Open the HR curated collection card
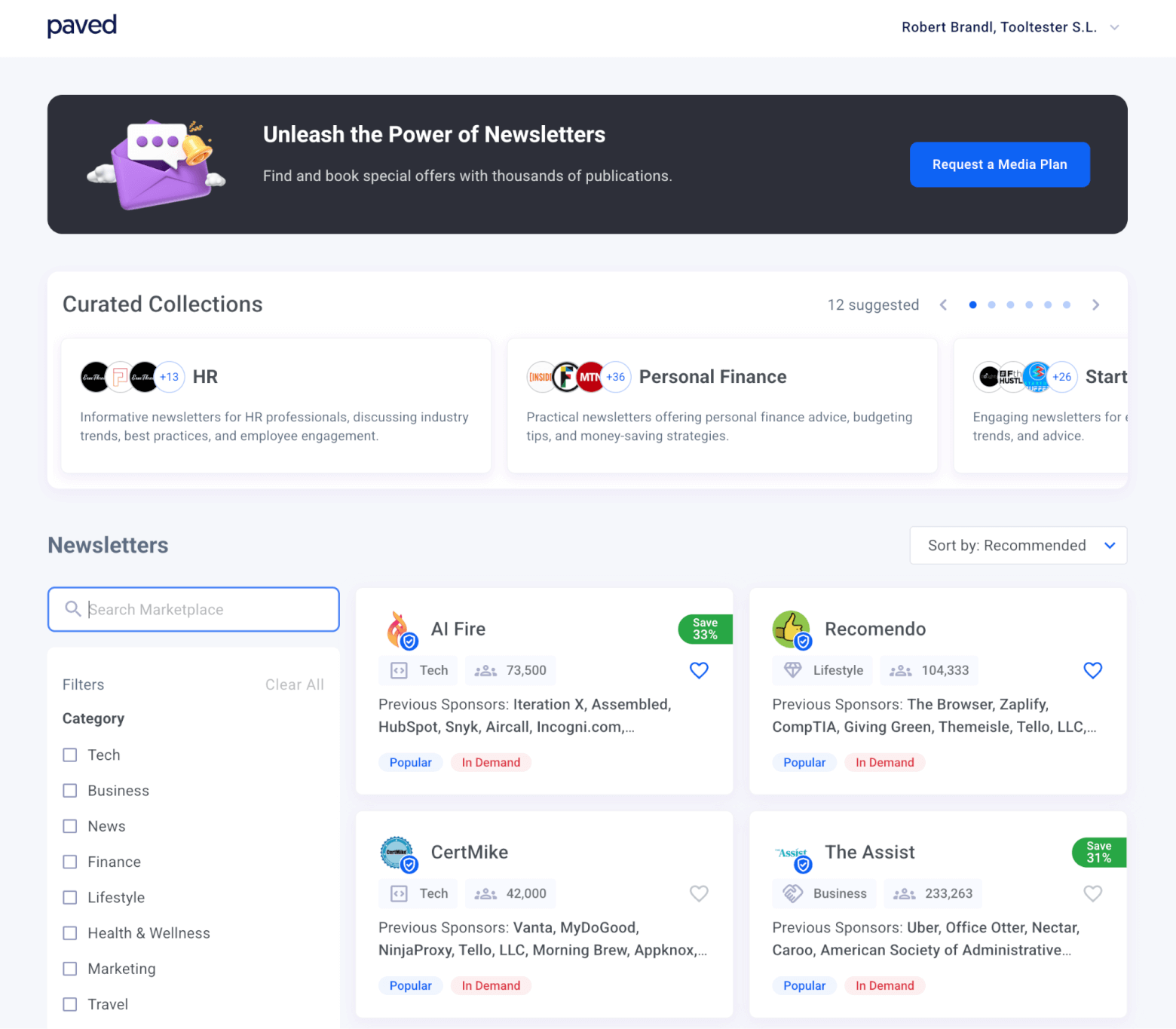1176x1029 pixels. coord(276,406)
